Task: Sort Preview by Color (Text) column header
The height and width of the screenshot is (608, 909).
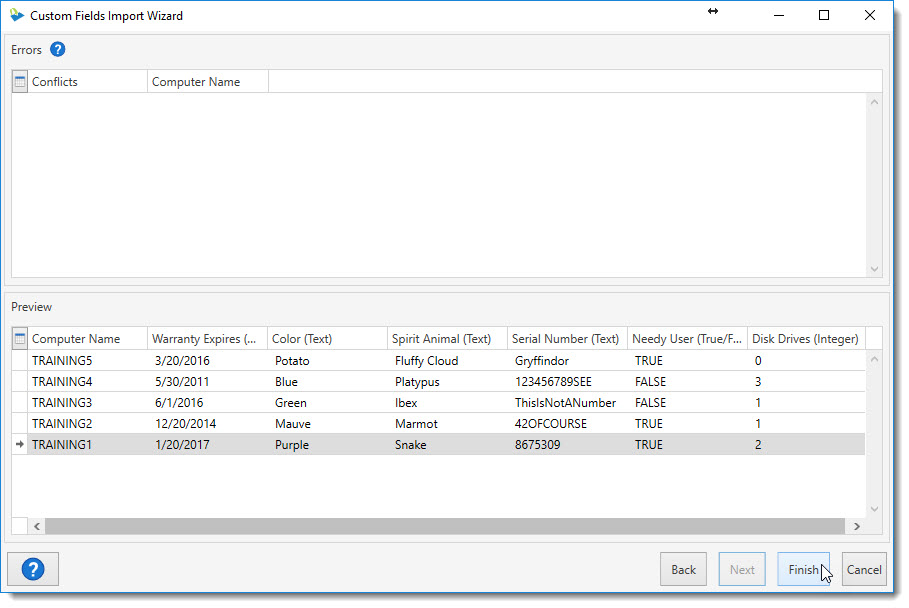Action: pos(327,338)
